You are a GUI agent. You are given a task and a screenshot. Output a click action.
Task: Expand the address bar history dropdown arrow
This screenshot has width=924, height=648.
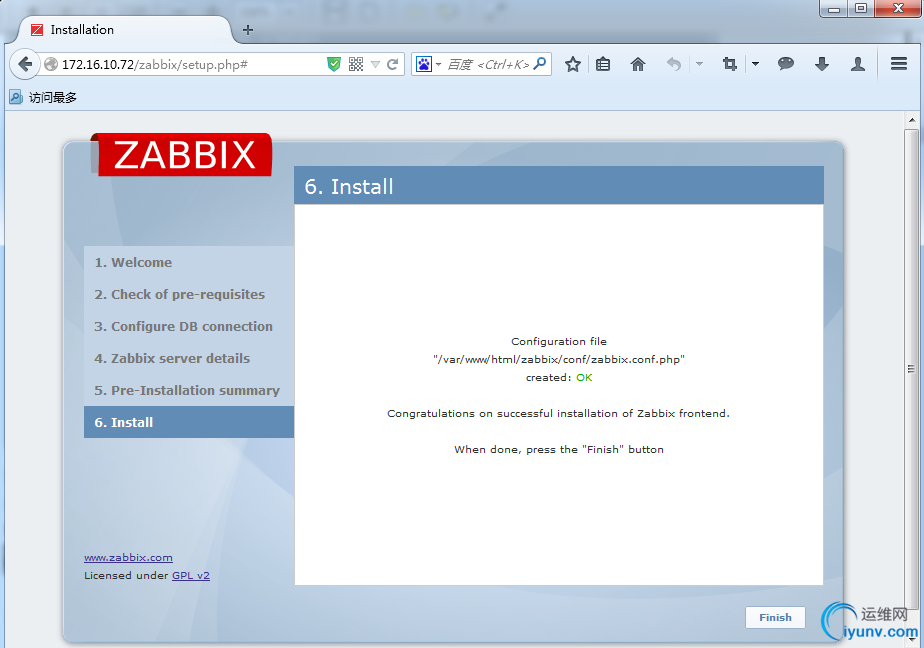tap(375, 64)
